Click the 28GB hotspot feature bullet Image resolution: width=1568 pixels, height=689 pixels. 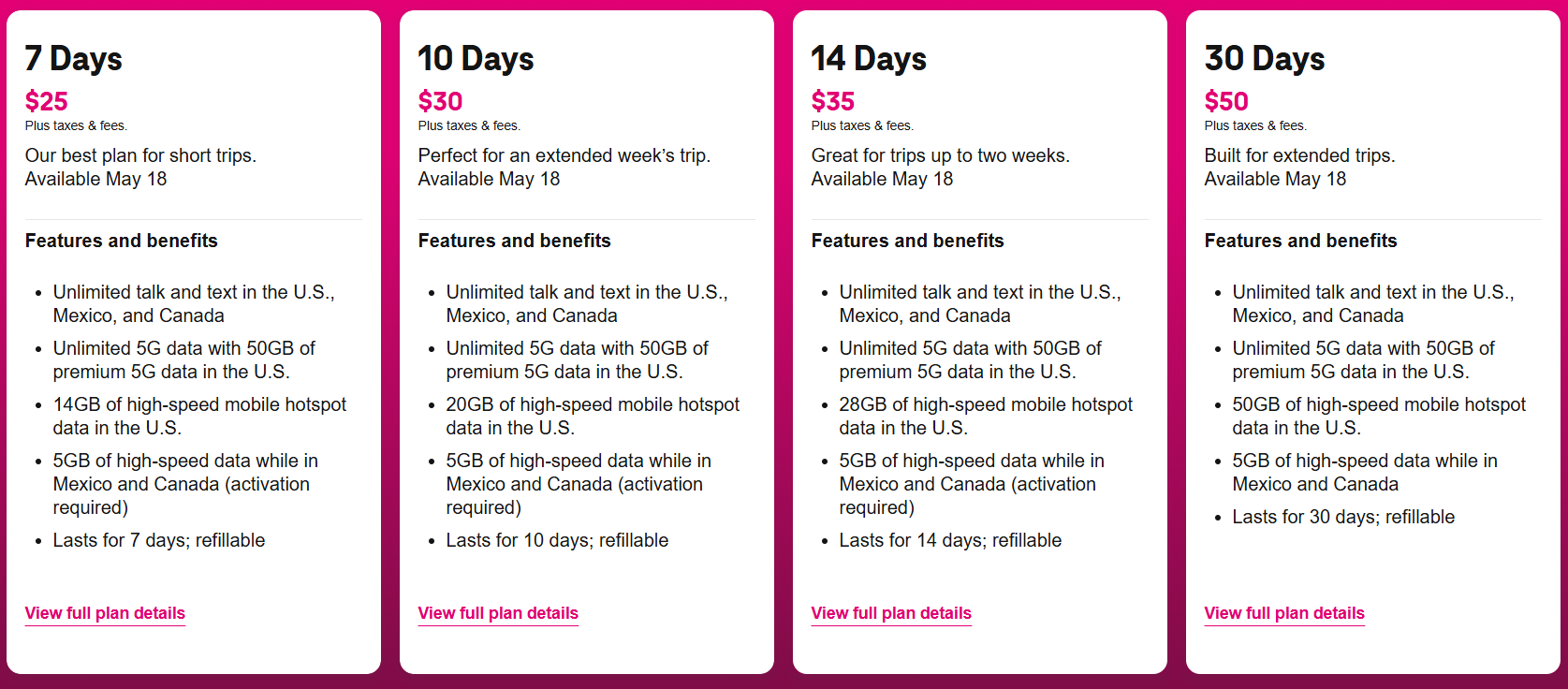point(986,417)
